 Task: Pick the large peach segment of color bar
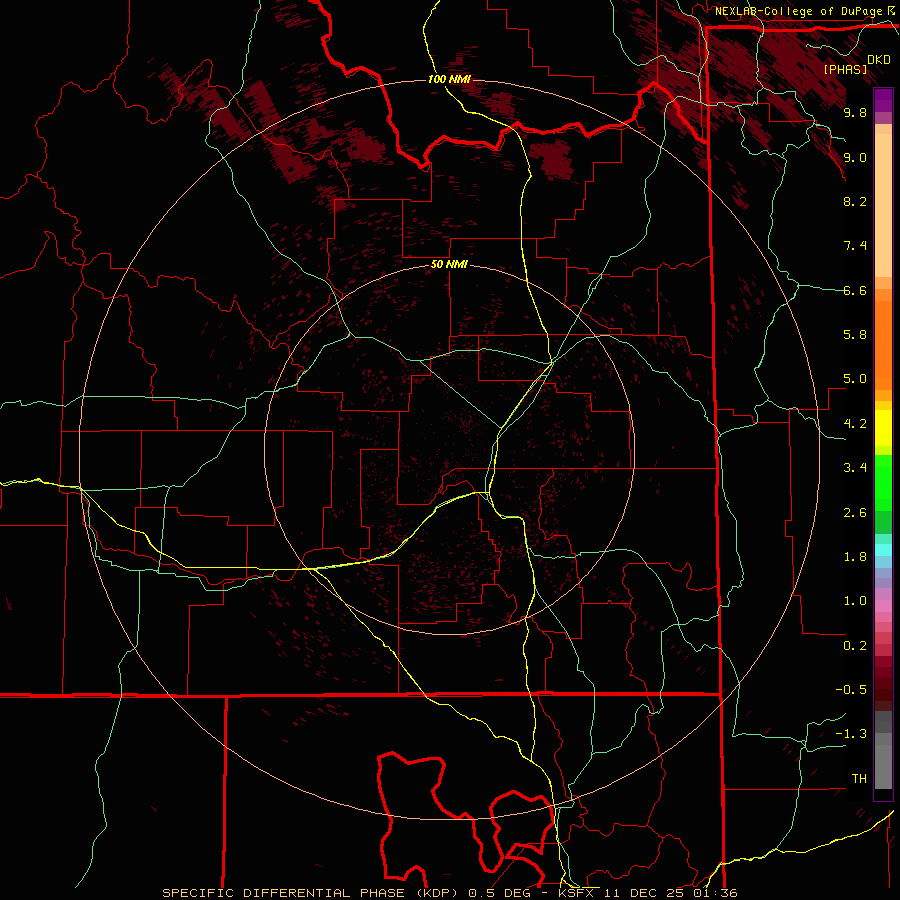coord(883,205)
